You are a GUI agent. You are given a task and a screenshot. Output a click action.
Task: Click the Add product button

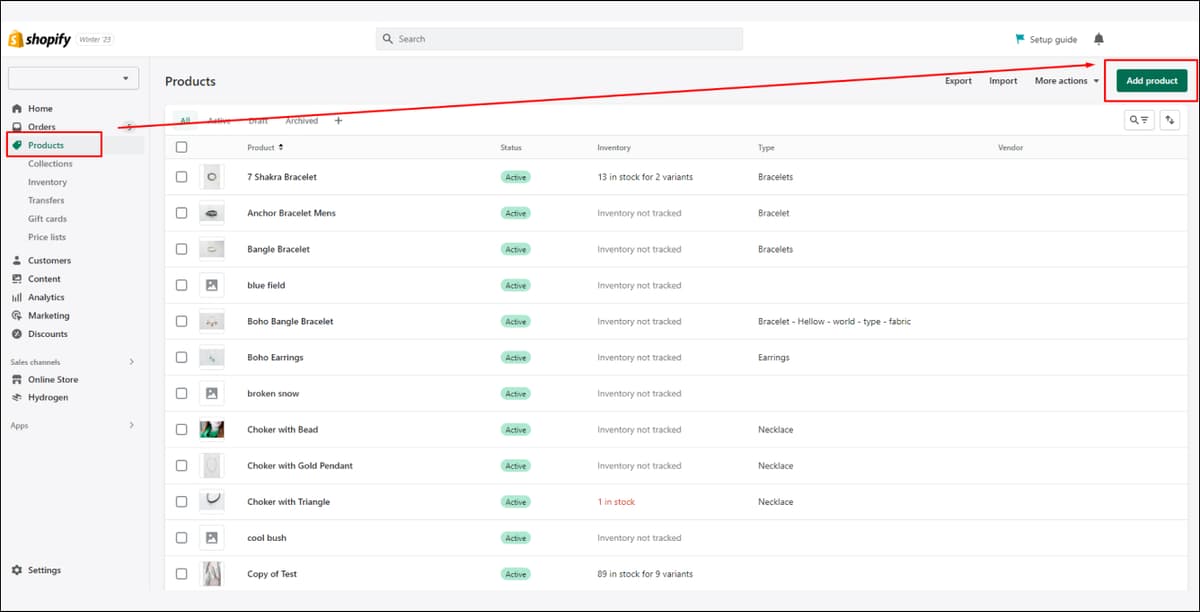click(x=1152, y=81)
